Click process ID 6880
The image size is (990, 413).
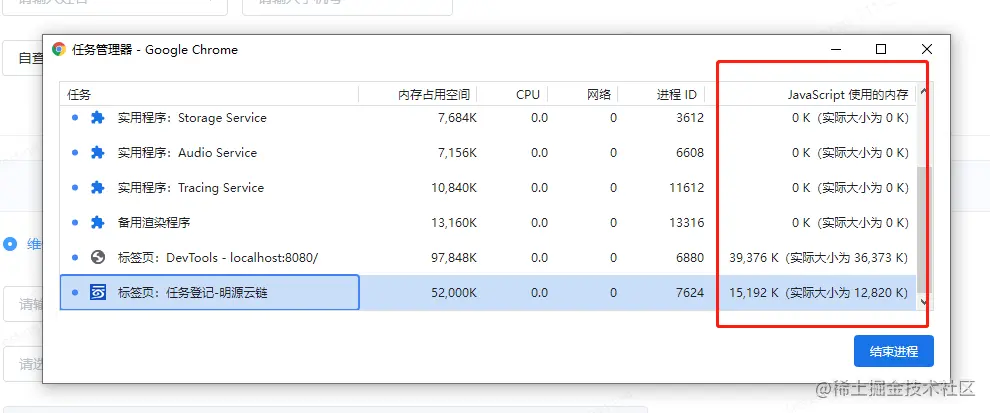689,257
